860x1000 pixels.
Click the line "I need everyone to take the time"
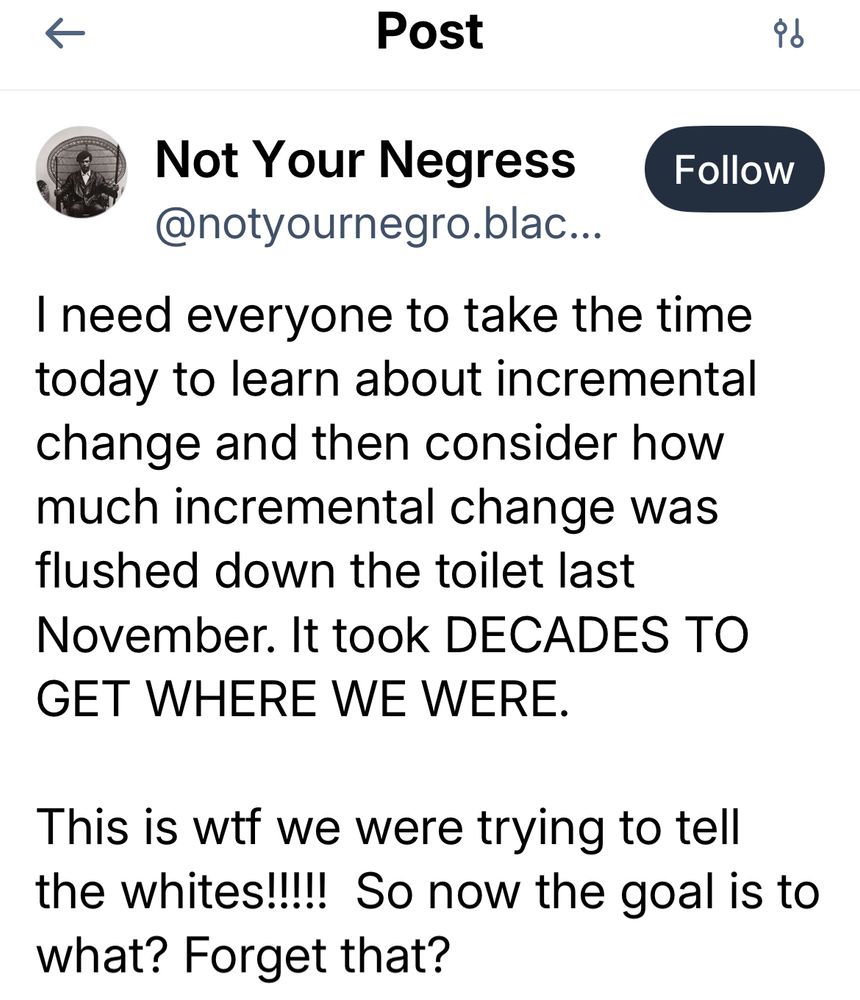click(393, 316)
